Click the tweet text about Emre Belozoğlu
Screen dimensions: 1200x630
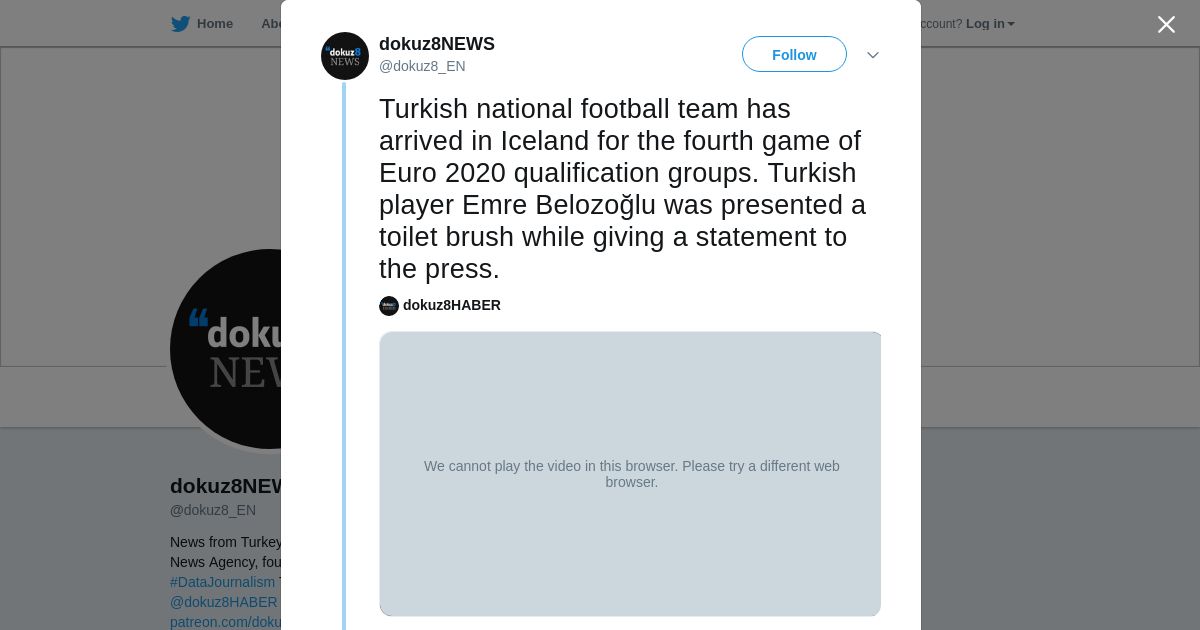(x=622, y=189)
